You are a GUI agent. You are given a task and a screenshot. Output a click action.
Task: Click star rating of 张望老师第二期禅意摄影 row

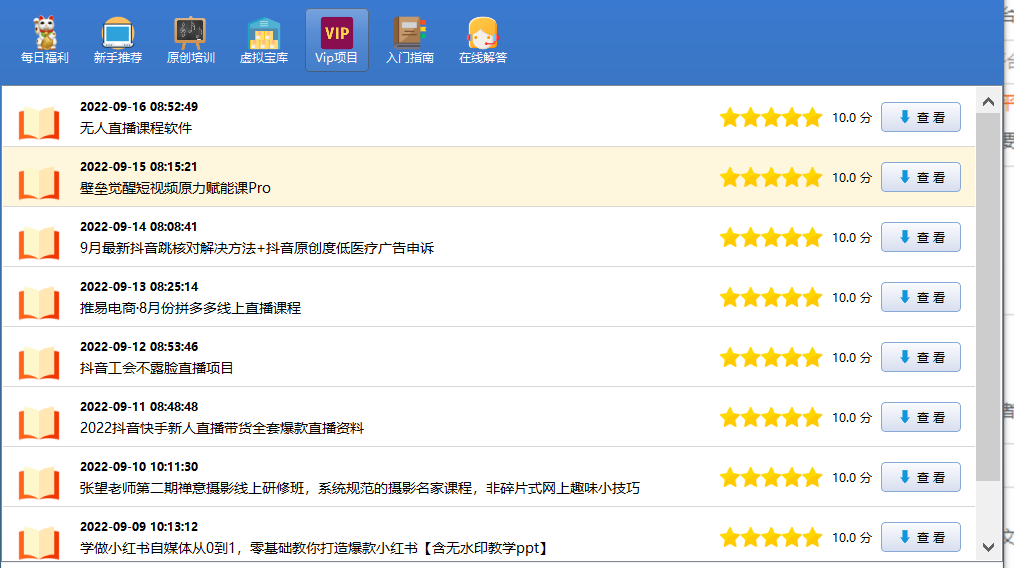click(x=771, y=477)
